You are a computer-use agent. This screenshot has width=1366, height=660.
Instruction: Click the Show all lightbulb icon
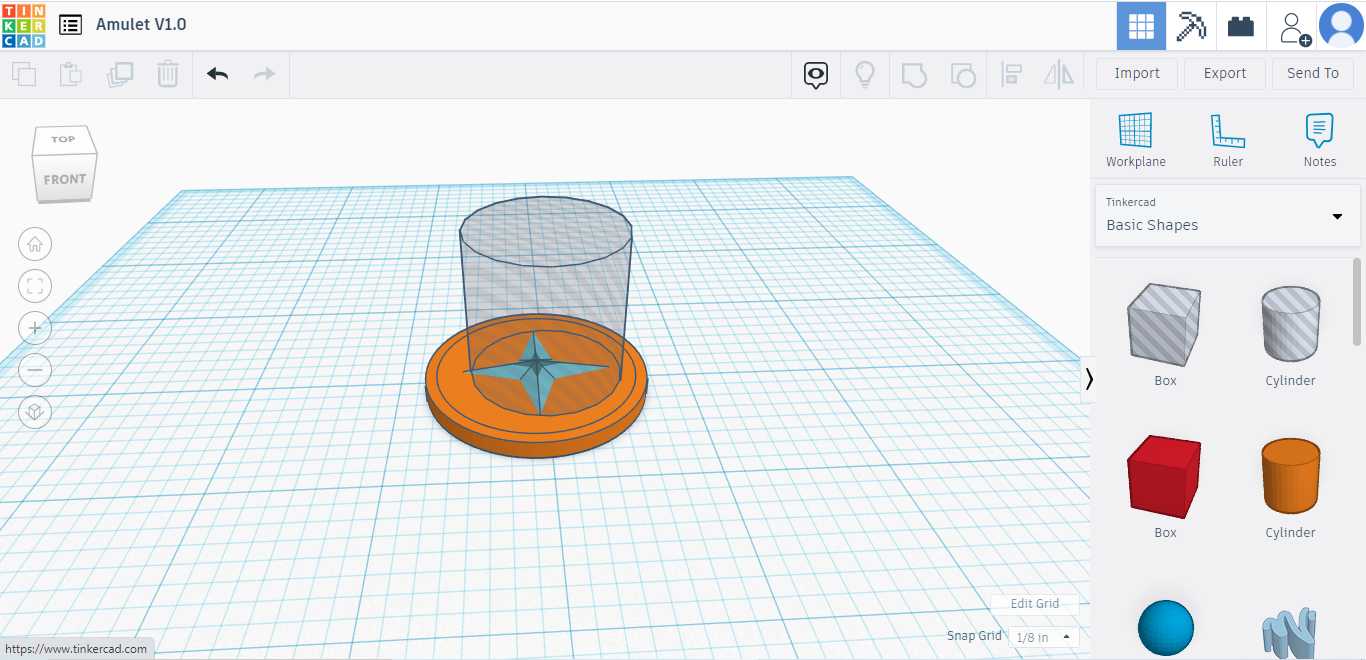[x=865, y=74]
